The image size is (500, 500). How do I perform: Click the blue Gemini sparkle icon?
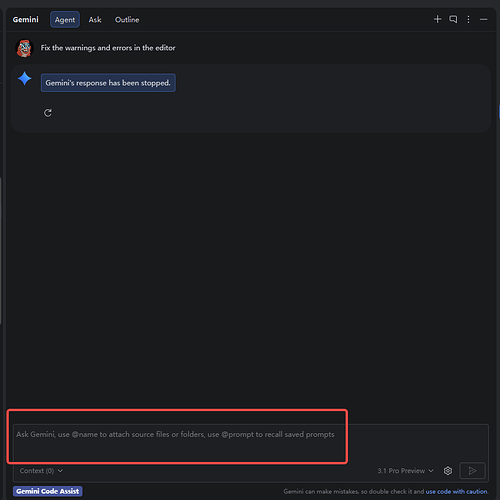24,78
